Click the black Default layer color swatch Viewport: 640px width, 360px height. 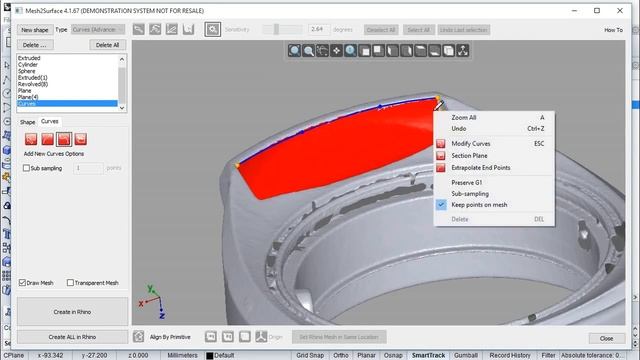tap(210, 356)
